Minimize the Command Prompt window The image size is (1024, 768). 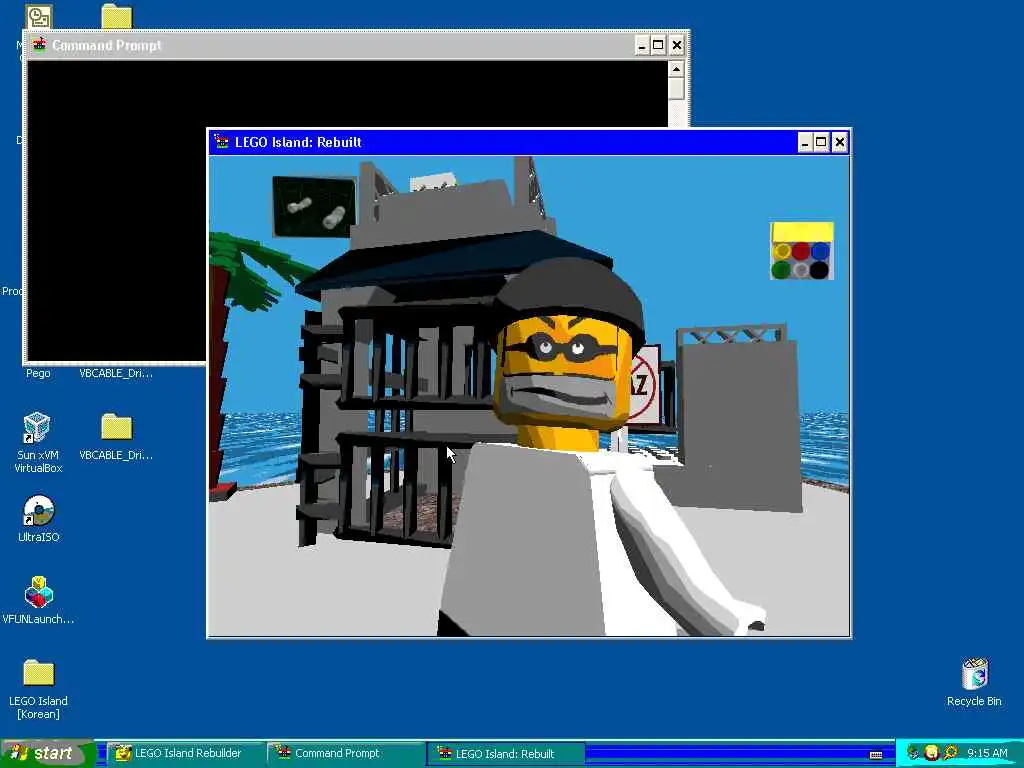click(x=642, y=45)
